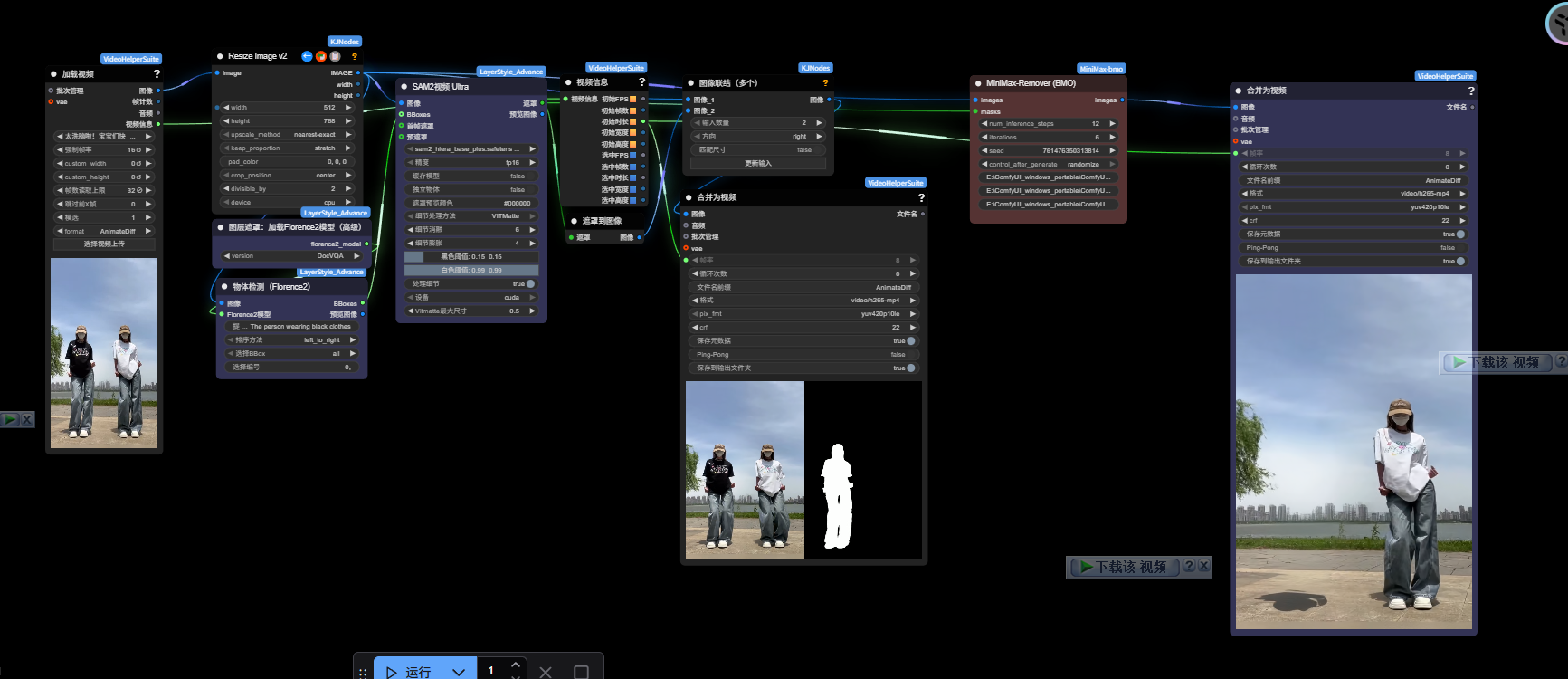Collapse the 物体检测 (Florence2) node via title dot

point(224,287)
